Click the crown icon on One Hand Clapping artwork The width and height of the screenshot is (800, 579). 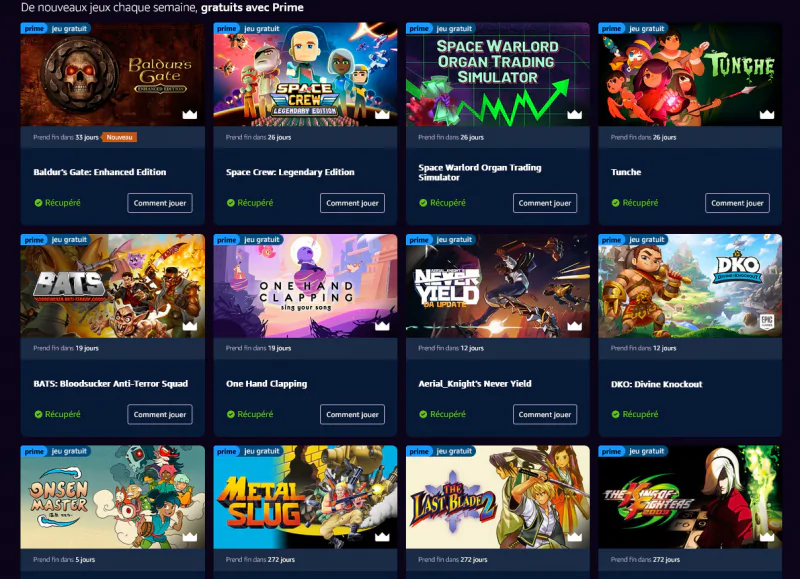382,325
